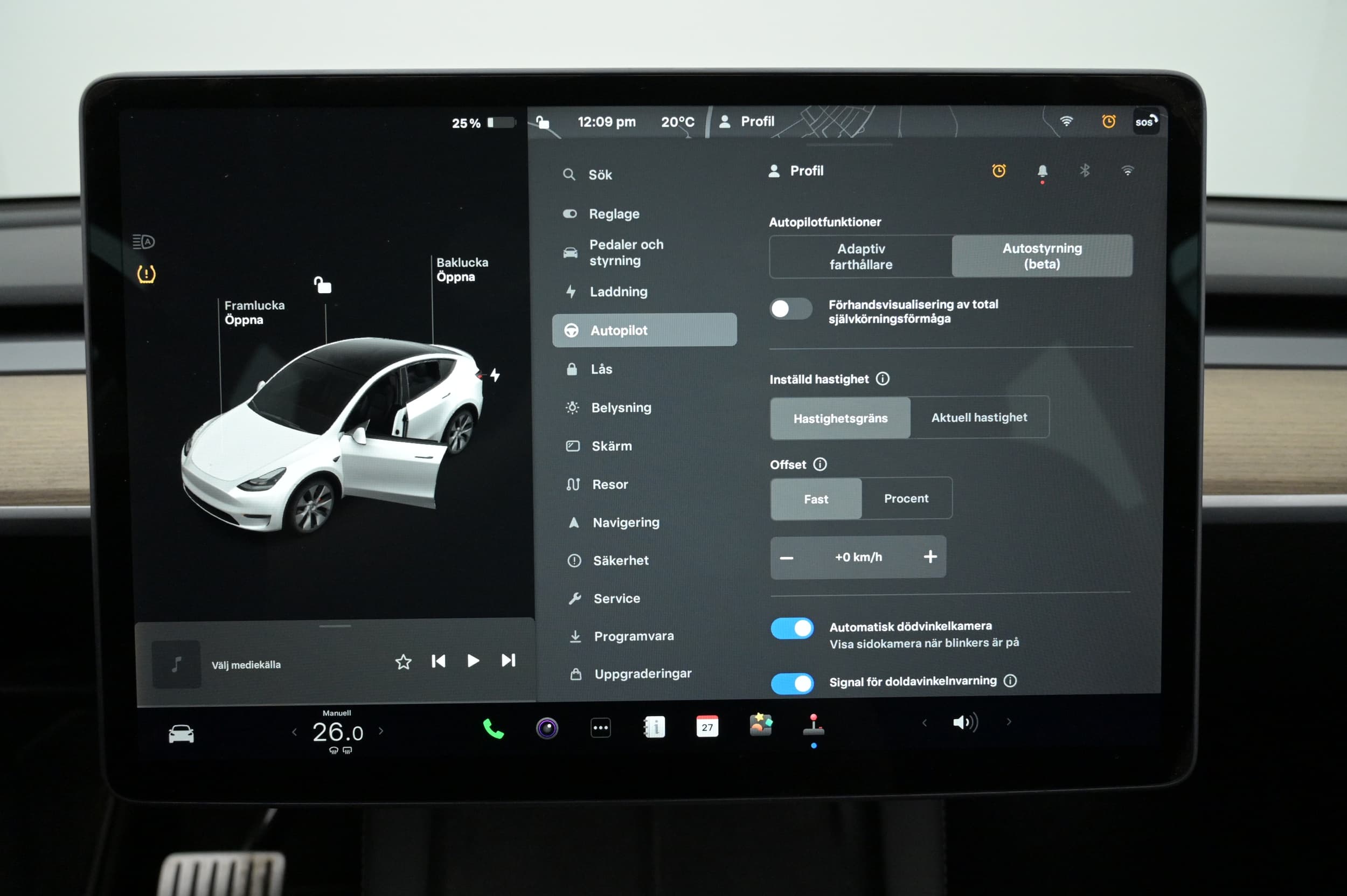This screenshot has width=1347, height=896.
Task: Select Hastighetsgräns speed mode
Action: coord(840,418)
